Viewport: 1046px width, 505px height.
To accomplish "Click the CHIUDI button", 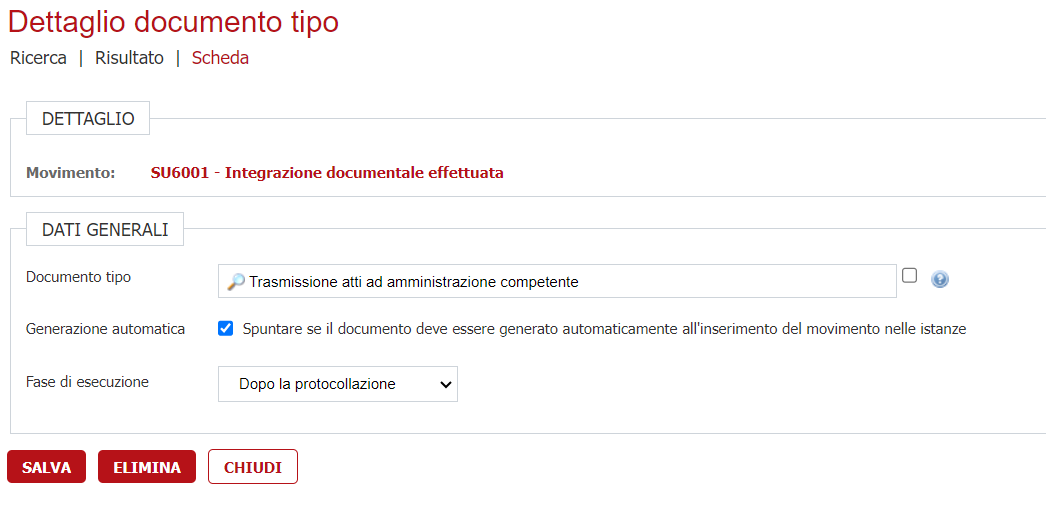I will point(253,467).
